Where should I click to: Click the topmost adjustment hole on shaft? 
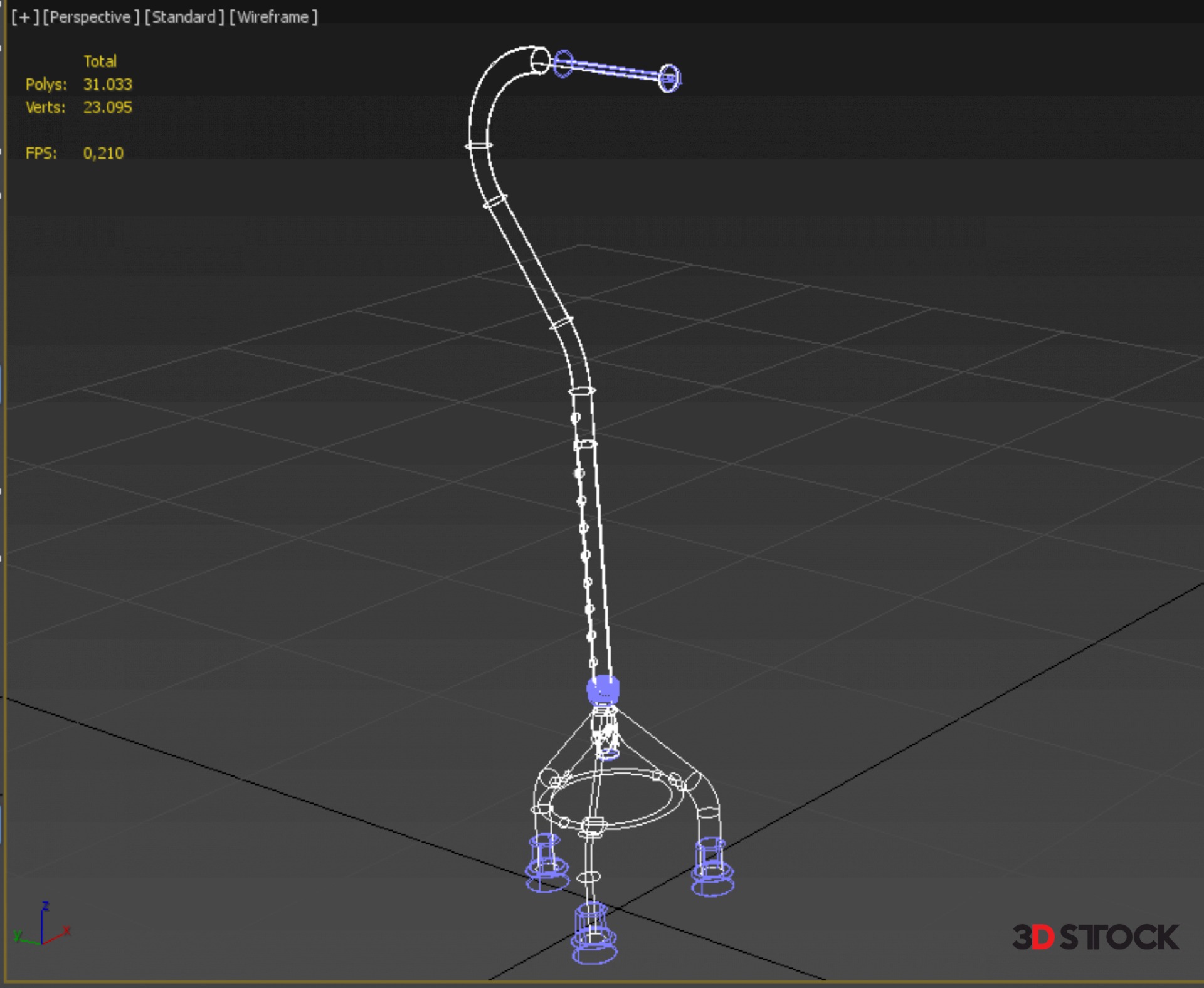576,418
